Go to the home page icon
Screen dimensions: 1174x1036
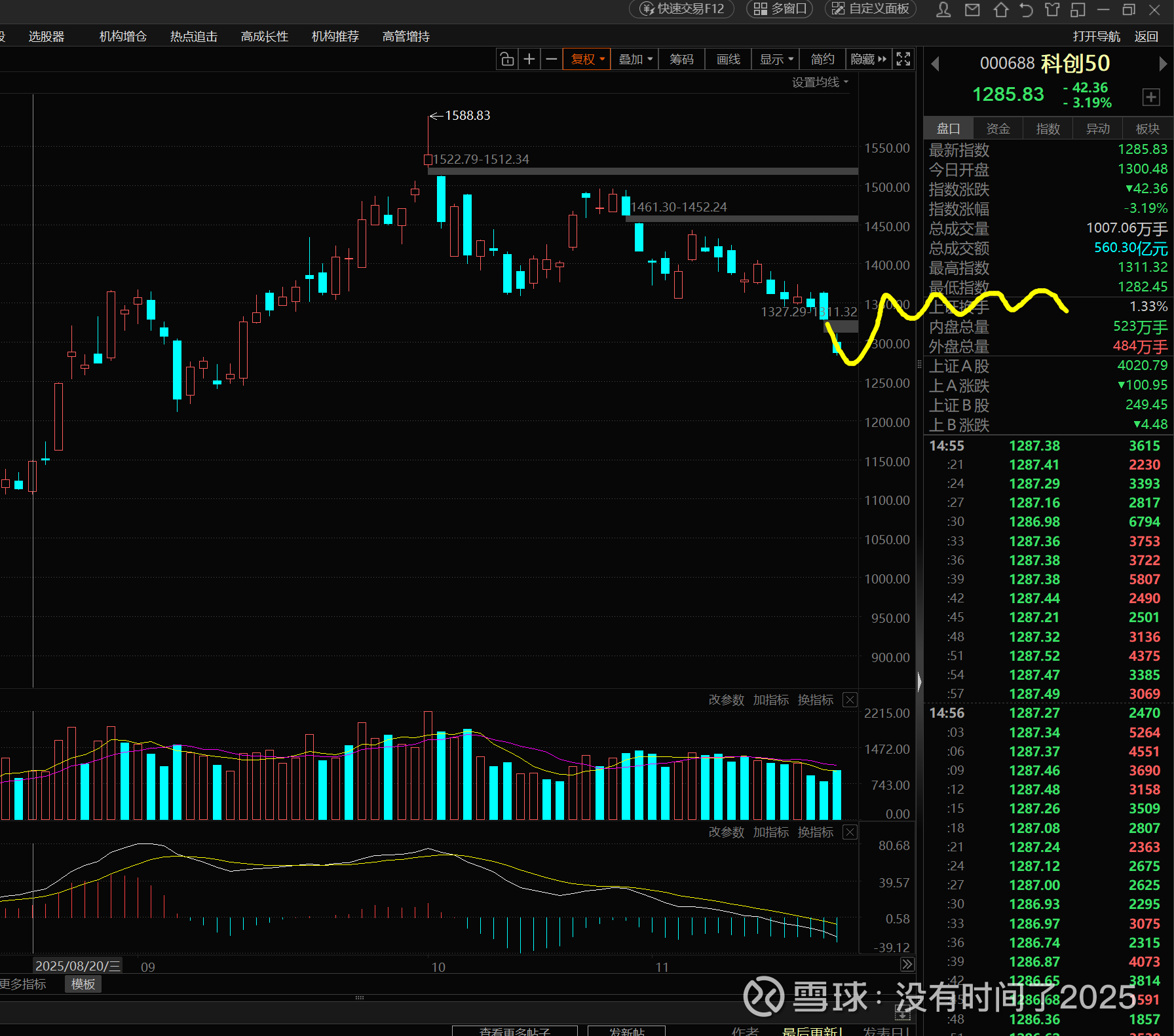coord(1000,10)
